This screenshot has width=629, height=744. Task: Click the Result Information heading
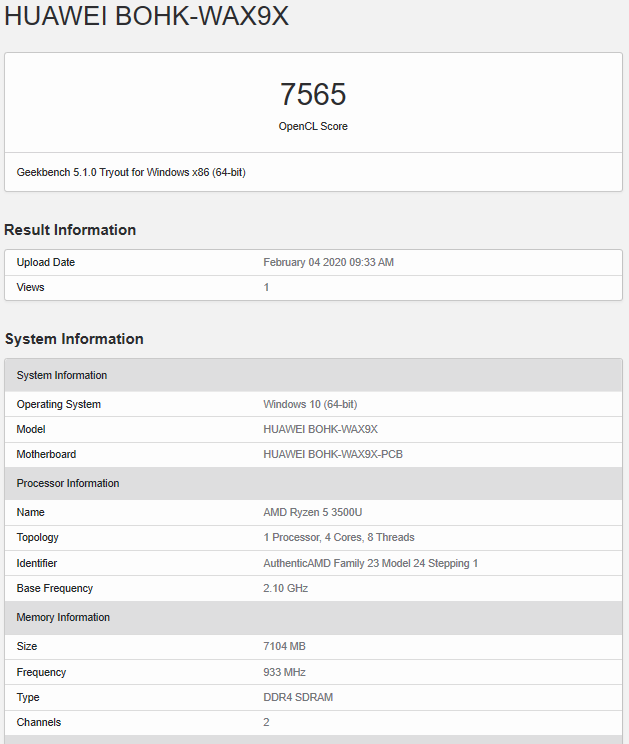click(x=70, y=230)
